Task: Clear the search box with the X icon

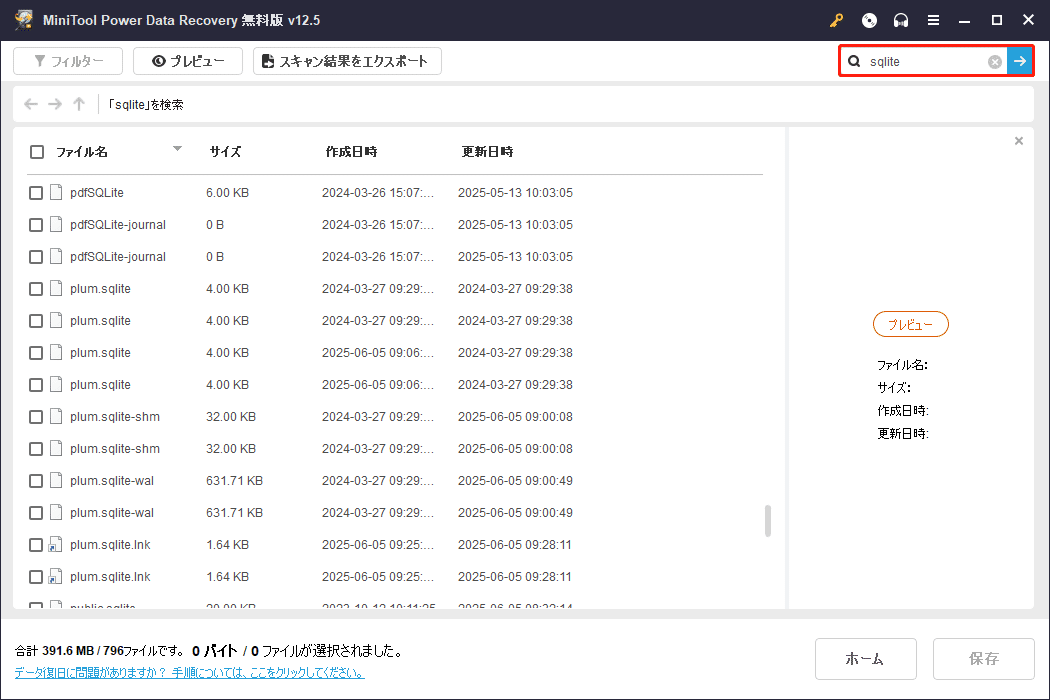Action: tap(994, 61)
